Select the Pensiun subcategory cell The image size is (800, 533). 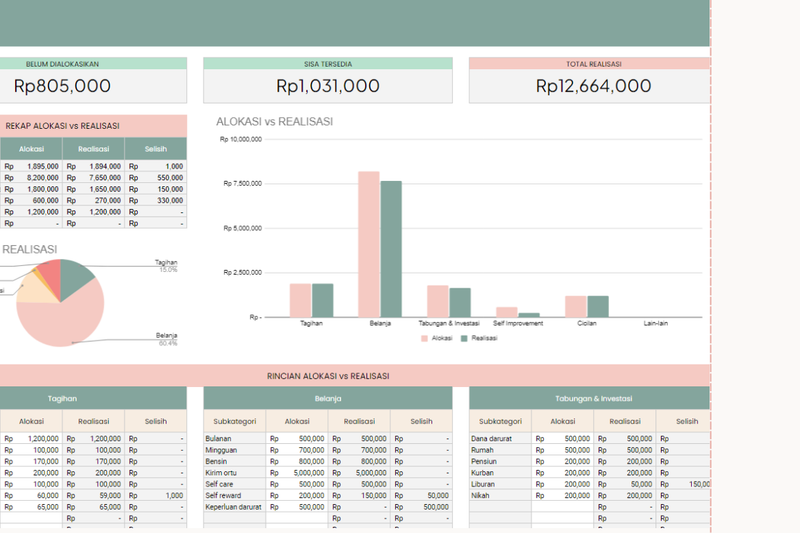click(501, 461)
